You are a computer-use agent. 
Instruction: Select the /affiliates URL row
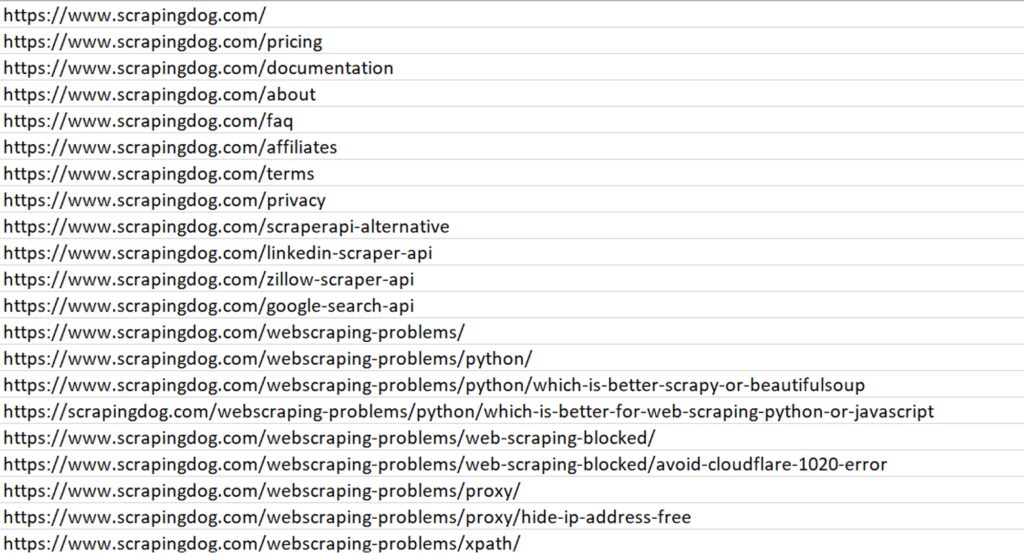(x=170, y=147)
